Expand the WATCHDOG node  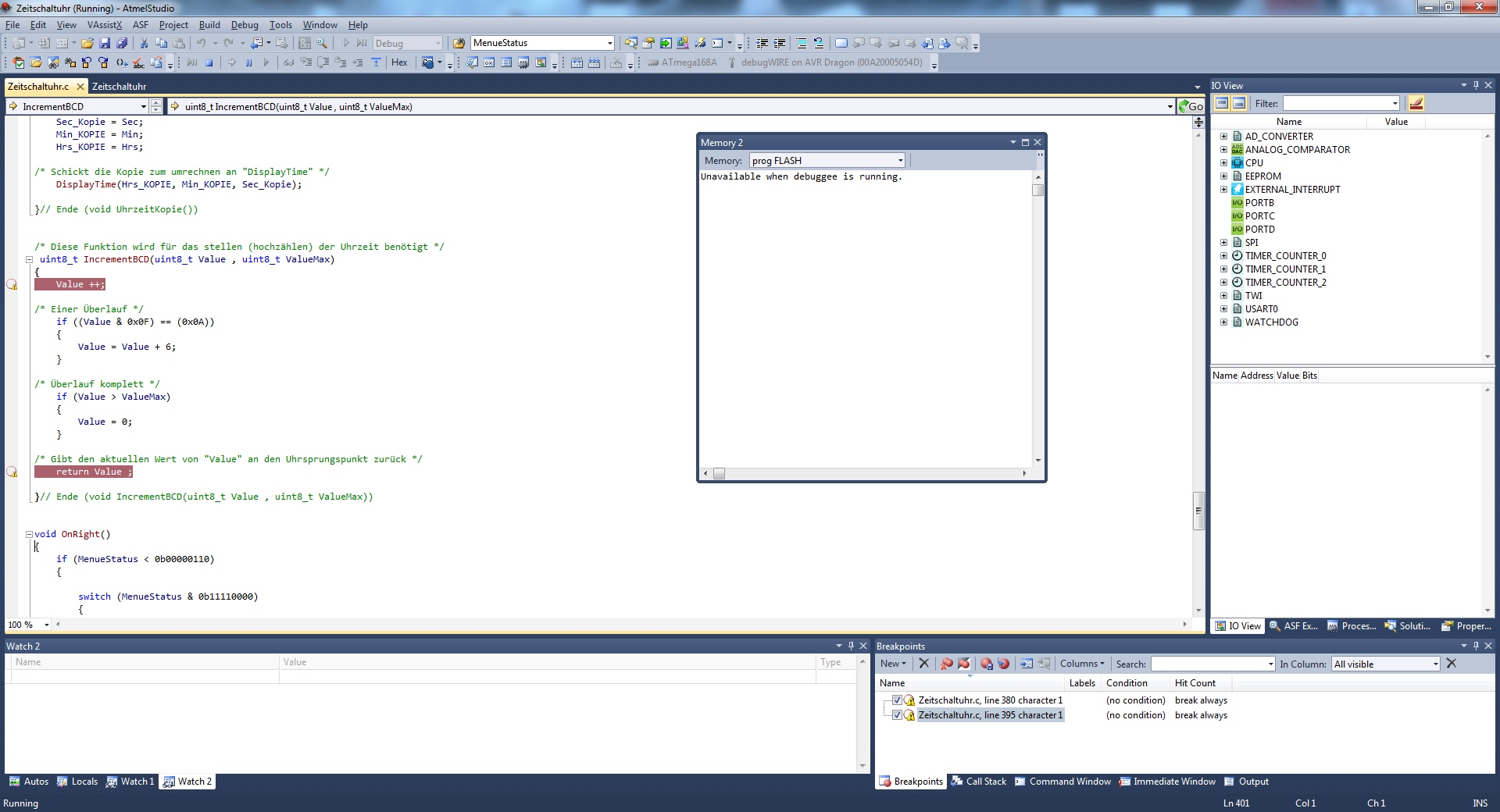(x=1224, y=322)
